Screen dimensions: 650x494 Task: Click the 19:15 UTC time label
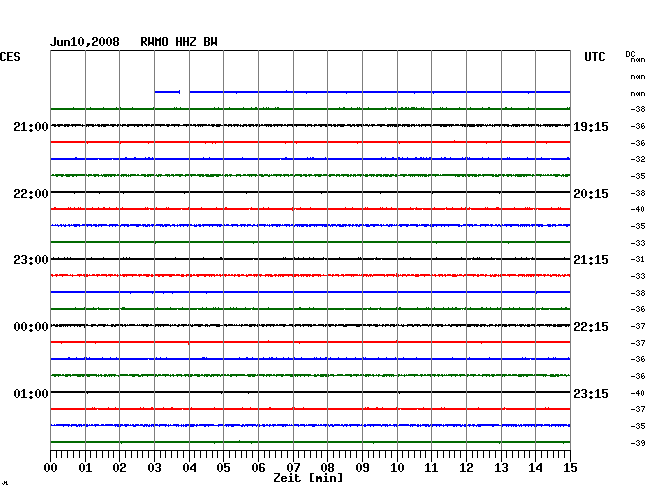[x=591, y=126]
